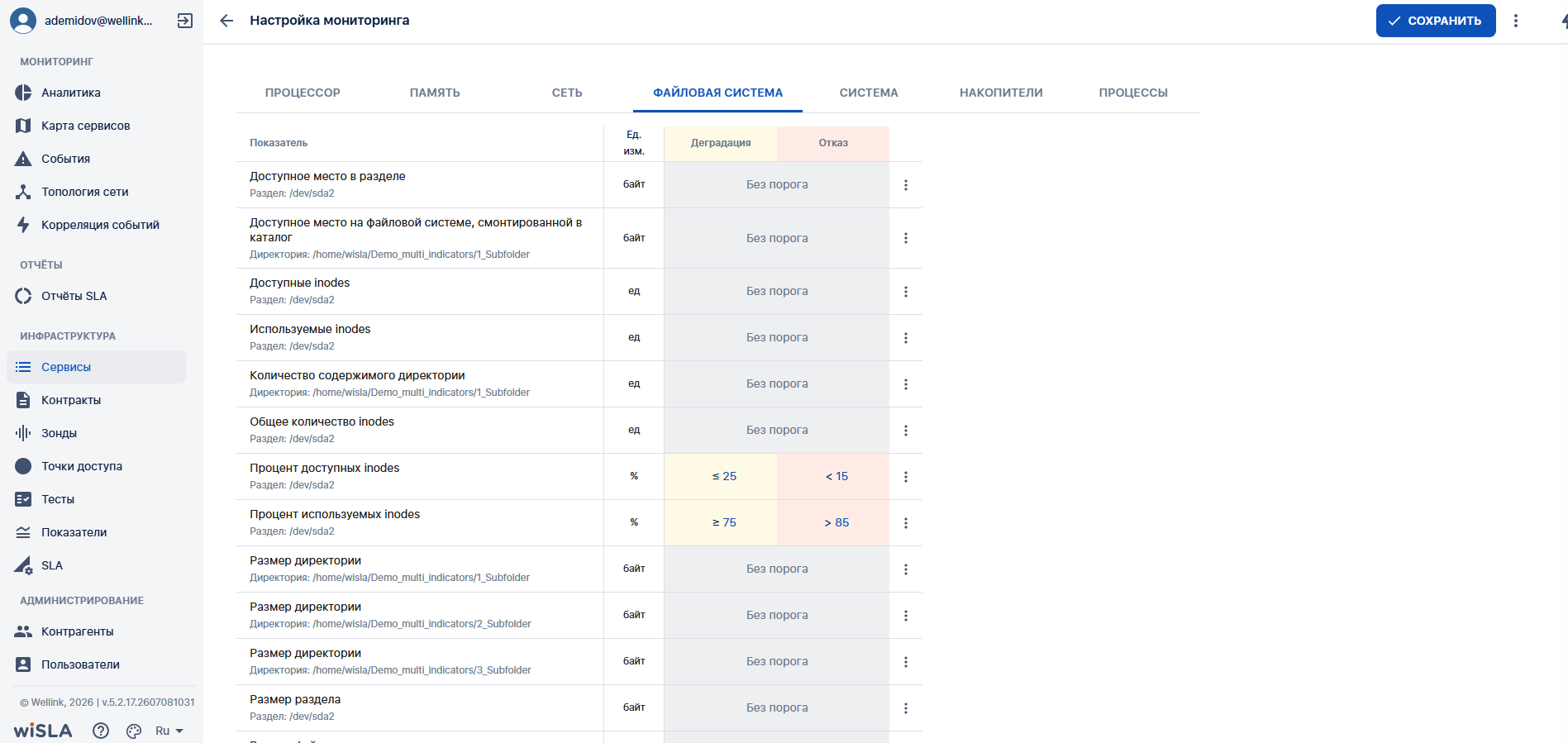Viewport: 1568px width, 743px height.
Task: Go to События warning icon
Action: [x=23, y=159]
